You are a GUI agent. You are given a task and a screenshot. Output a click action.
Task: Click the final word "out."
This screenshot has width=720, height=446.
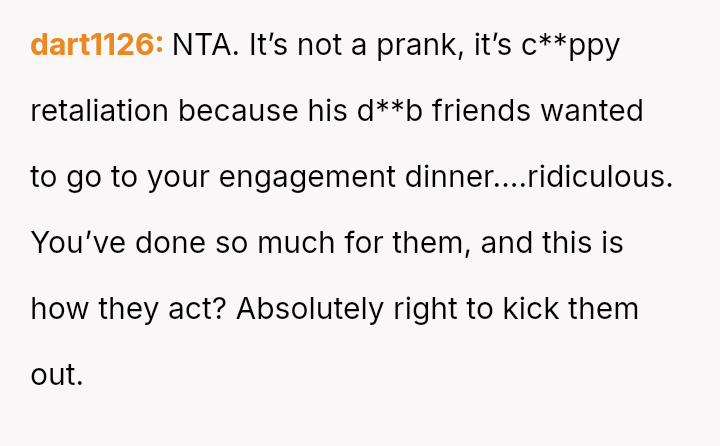pyautogui.click(x=57, y=374)
